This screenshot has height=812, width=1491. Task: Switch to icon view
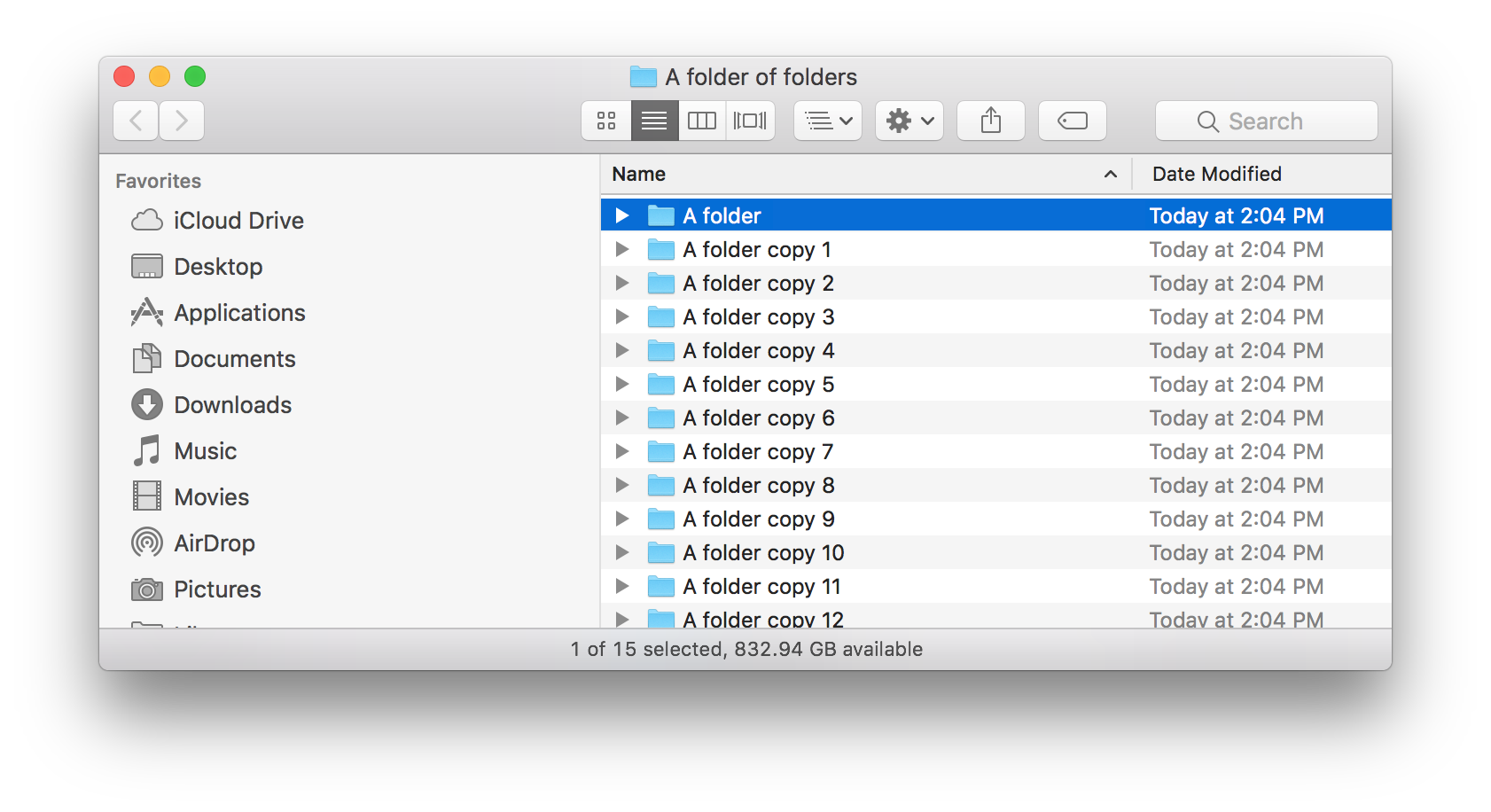point(606,121)
